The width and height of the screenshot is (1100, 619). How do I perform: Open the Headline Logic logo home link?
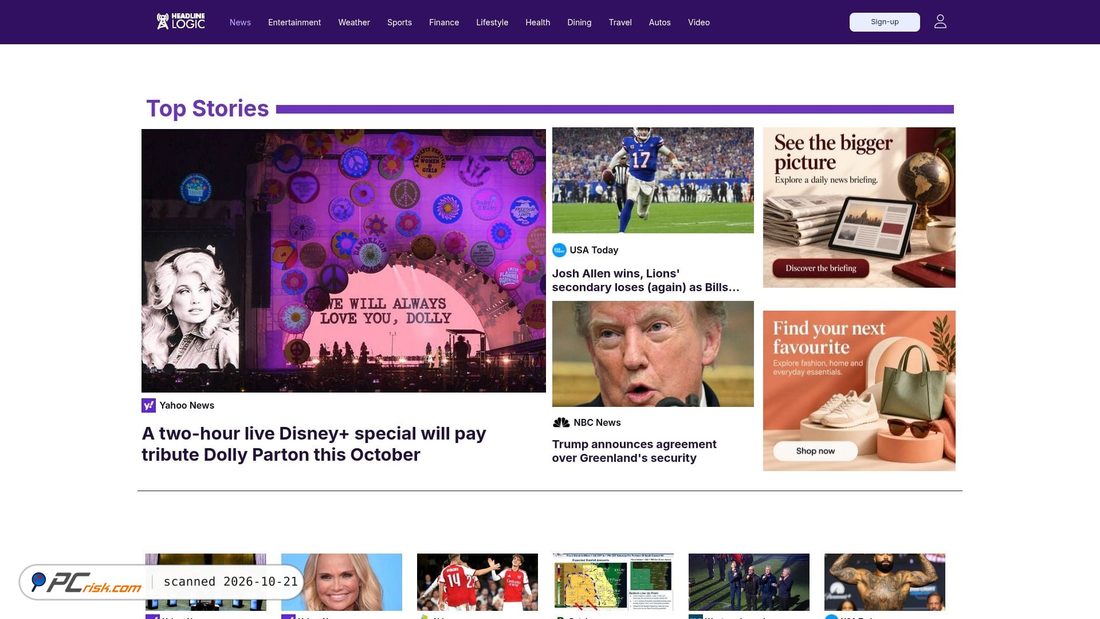(180, 22)
